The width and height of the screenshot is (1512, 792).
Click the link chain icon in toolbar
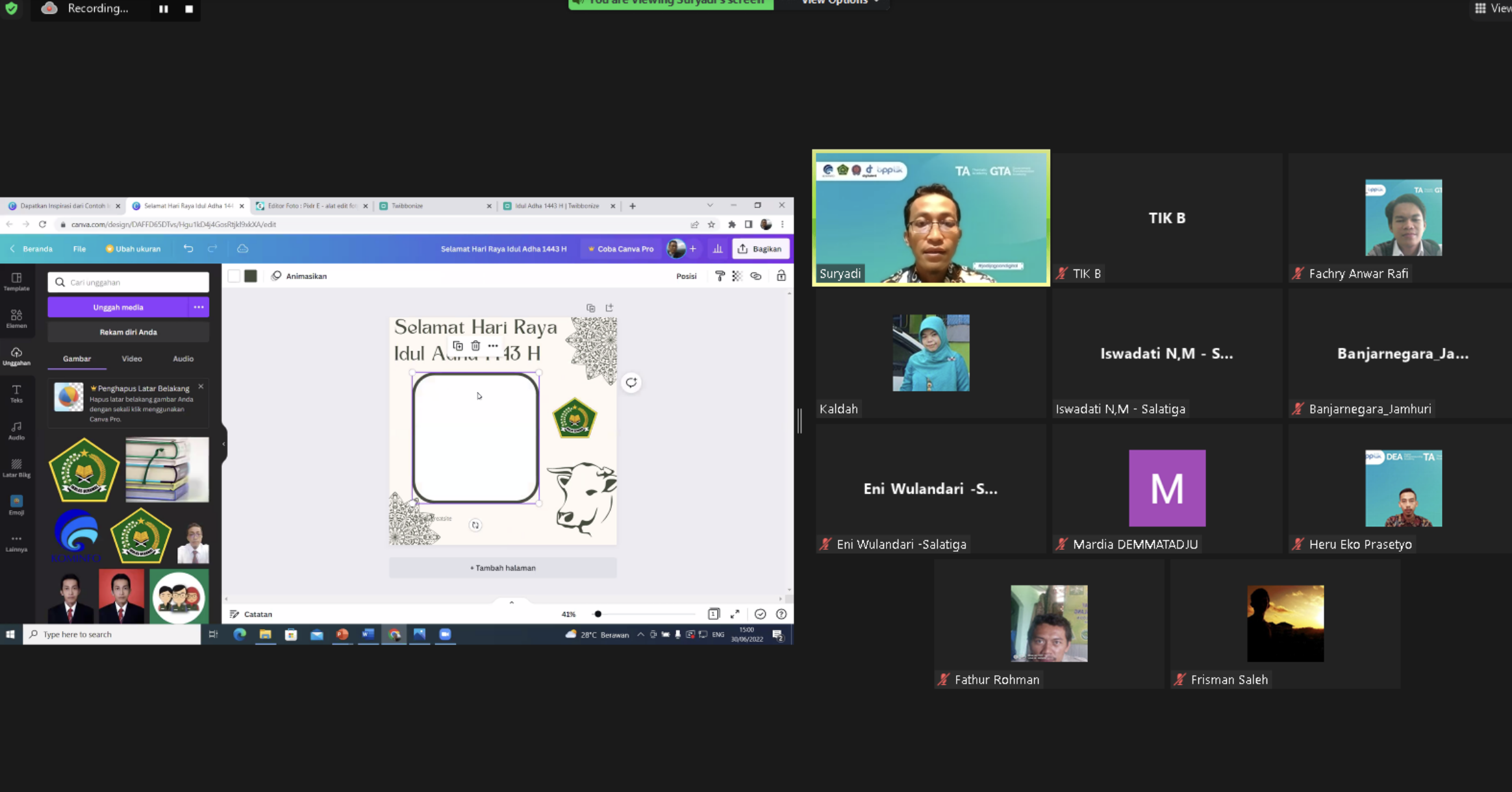755,276
